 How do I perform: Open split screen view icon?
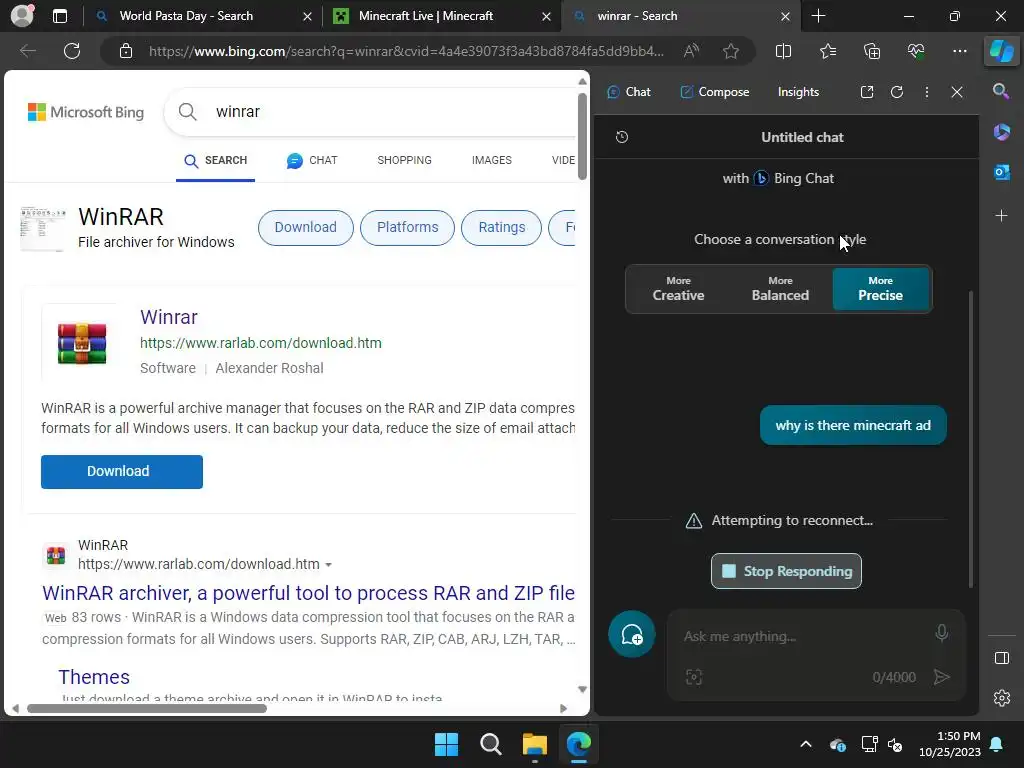[x=783, y=51]
